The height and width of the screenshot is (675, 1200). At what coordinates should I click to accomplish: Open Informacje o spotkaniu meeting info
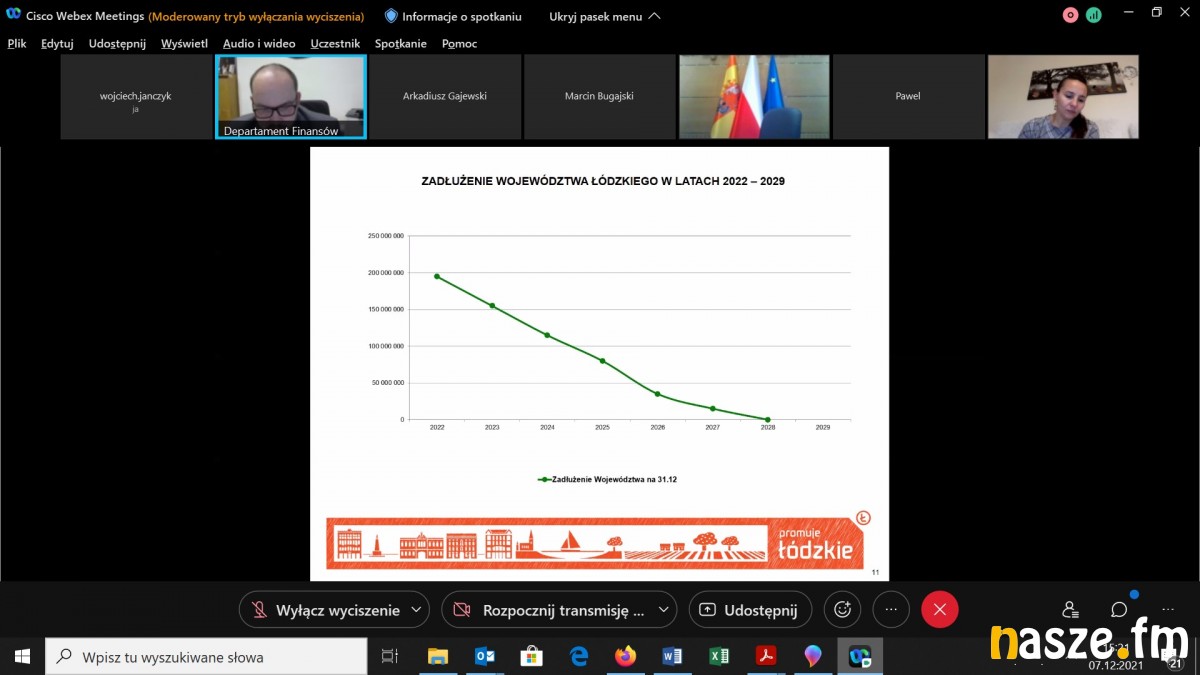pyautogui.click(x=453, y=16)
